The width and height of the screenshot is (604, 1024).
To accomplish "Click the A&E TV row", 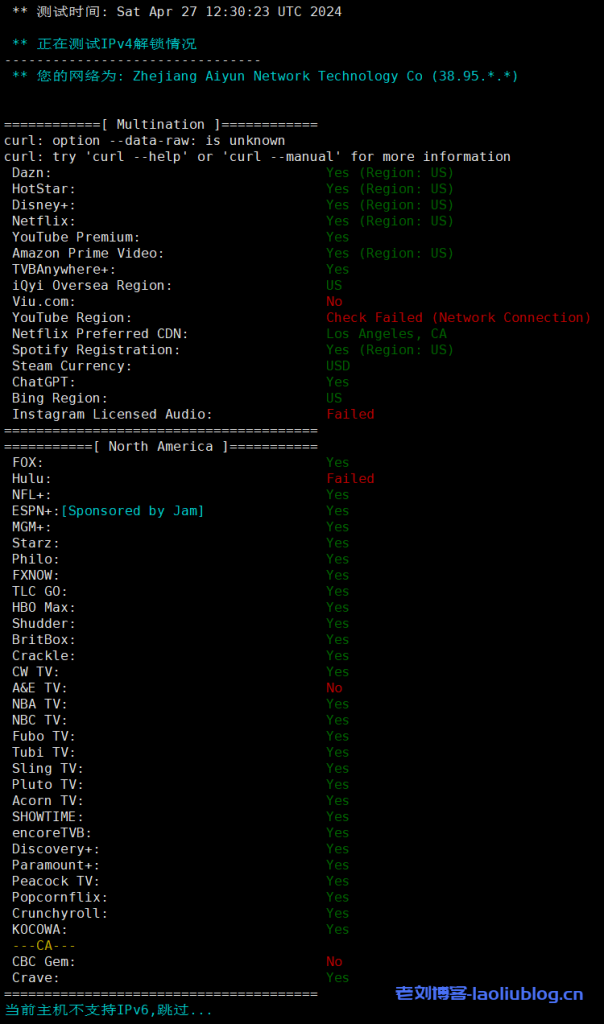I will [39, 688].
